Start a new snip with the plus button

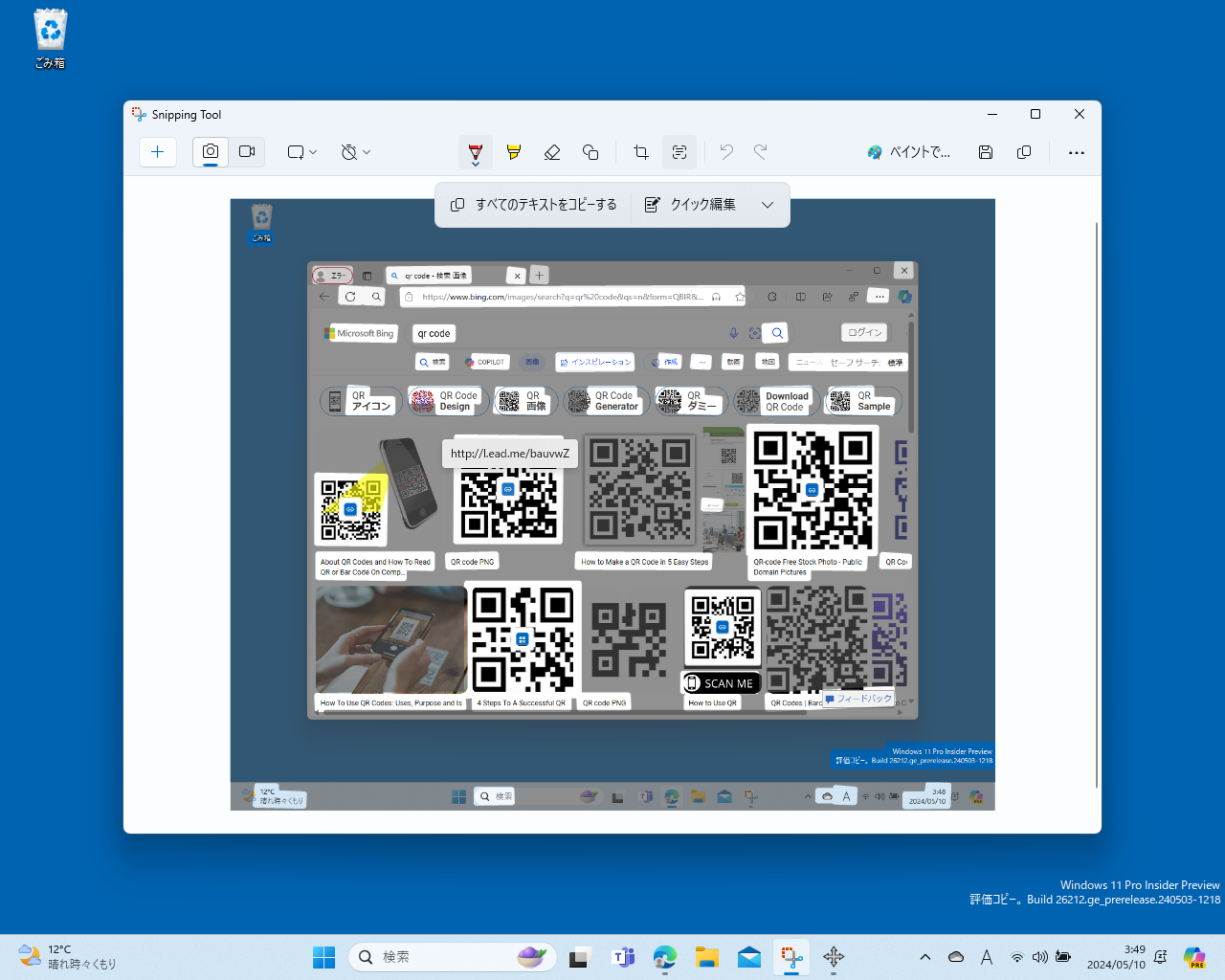[x=158, y=152]
